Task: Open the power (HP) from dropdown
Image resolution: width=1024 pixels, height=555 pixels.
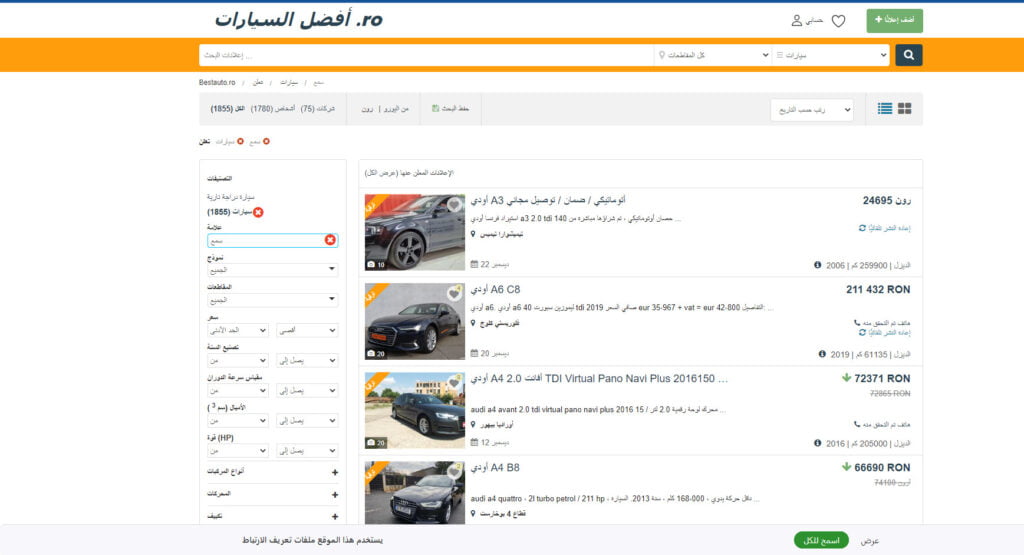Action: coord(238,451)
